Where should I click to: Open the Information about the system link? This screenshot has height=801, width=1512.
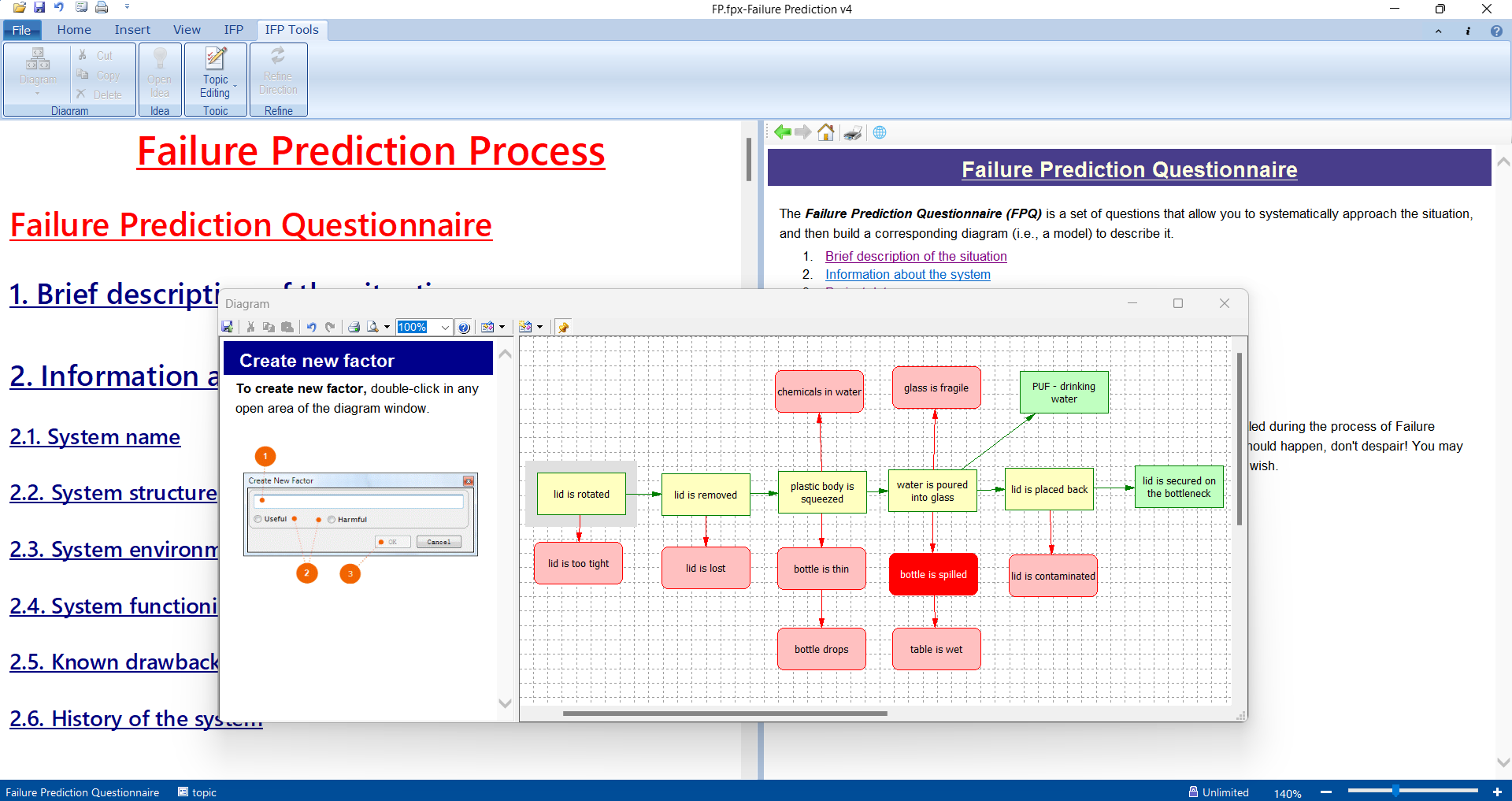point(907,274)
